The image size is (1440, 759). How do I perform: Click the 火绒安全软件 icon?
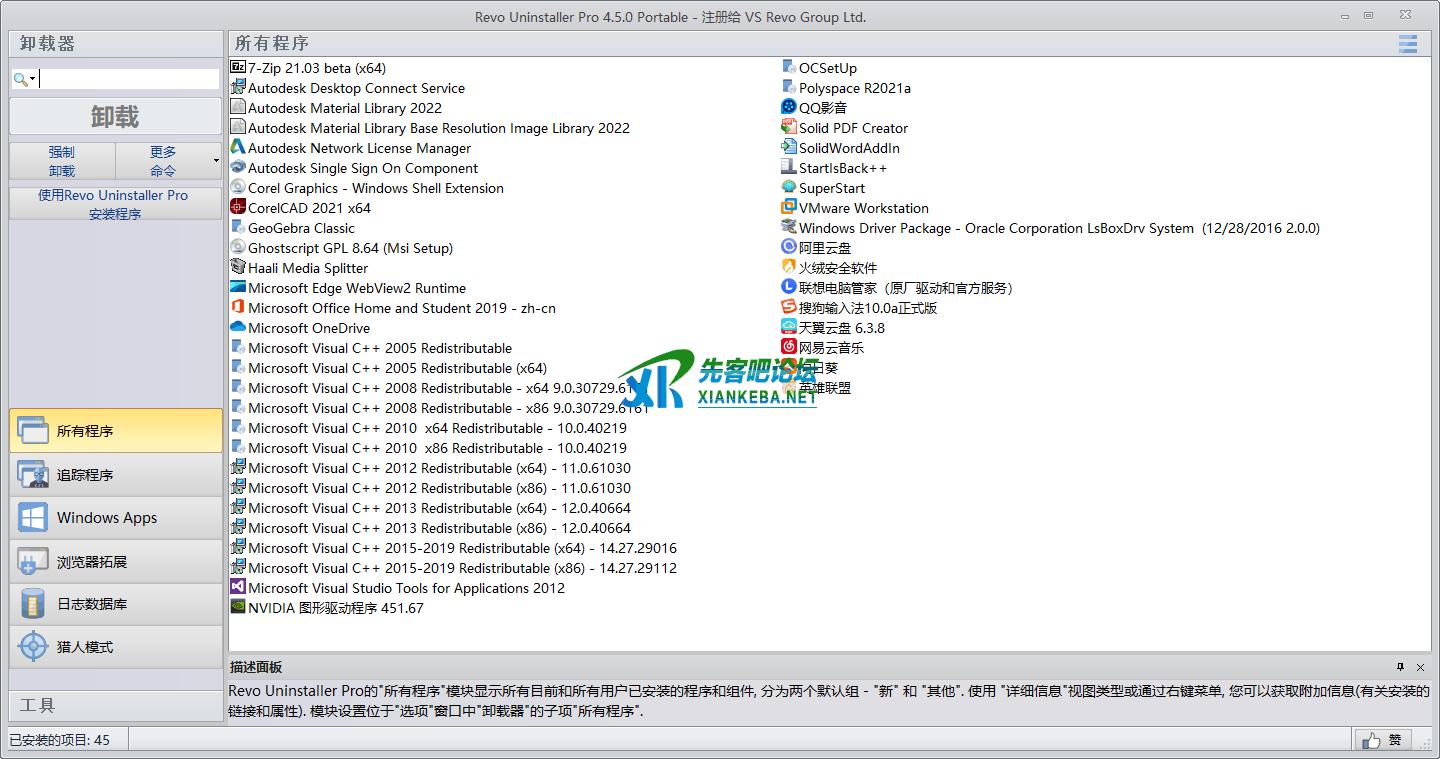[x=789, y=268]
